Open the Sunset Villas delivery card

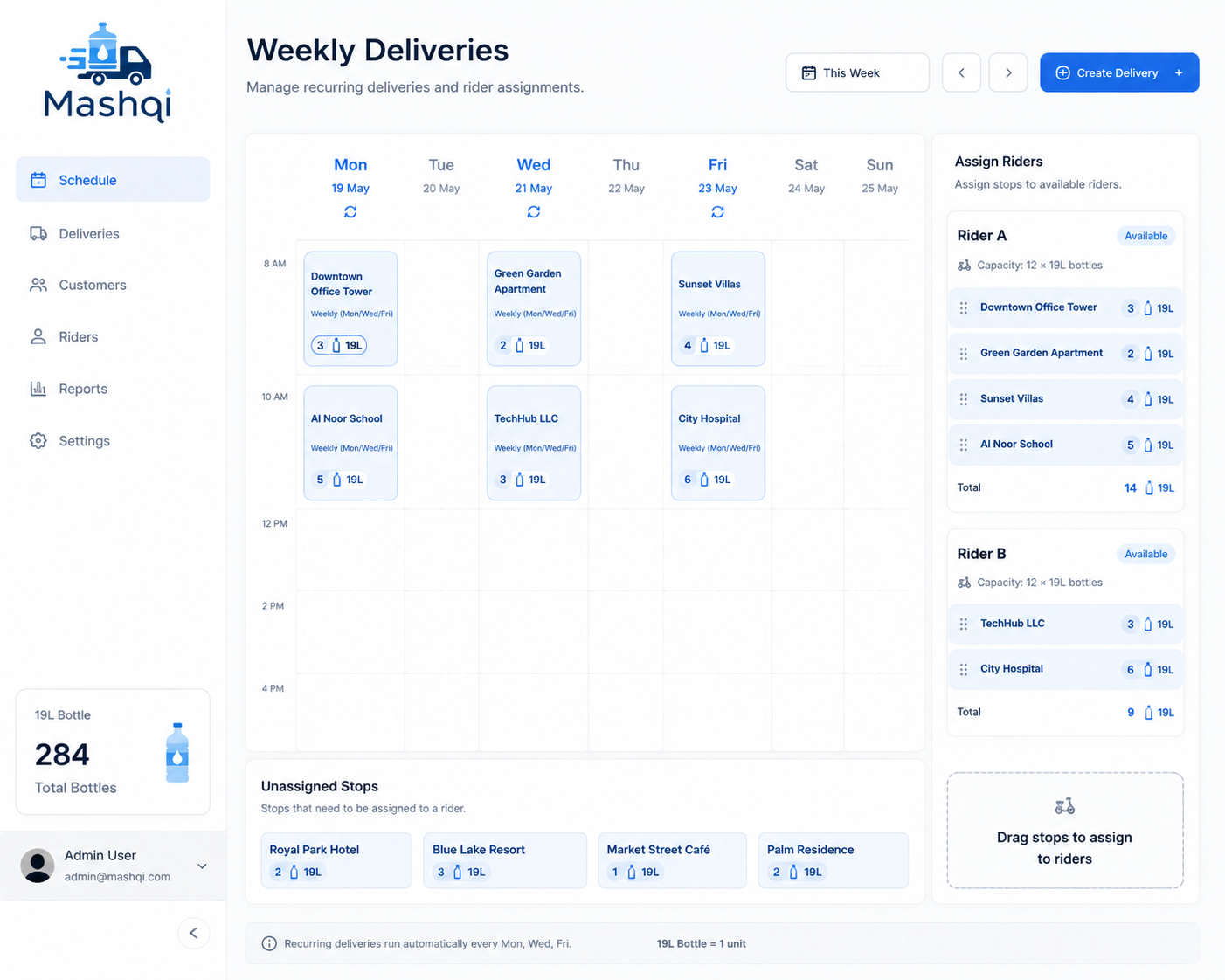[x=718, y=308]
